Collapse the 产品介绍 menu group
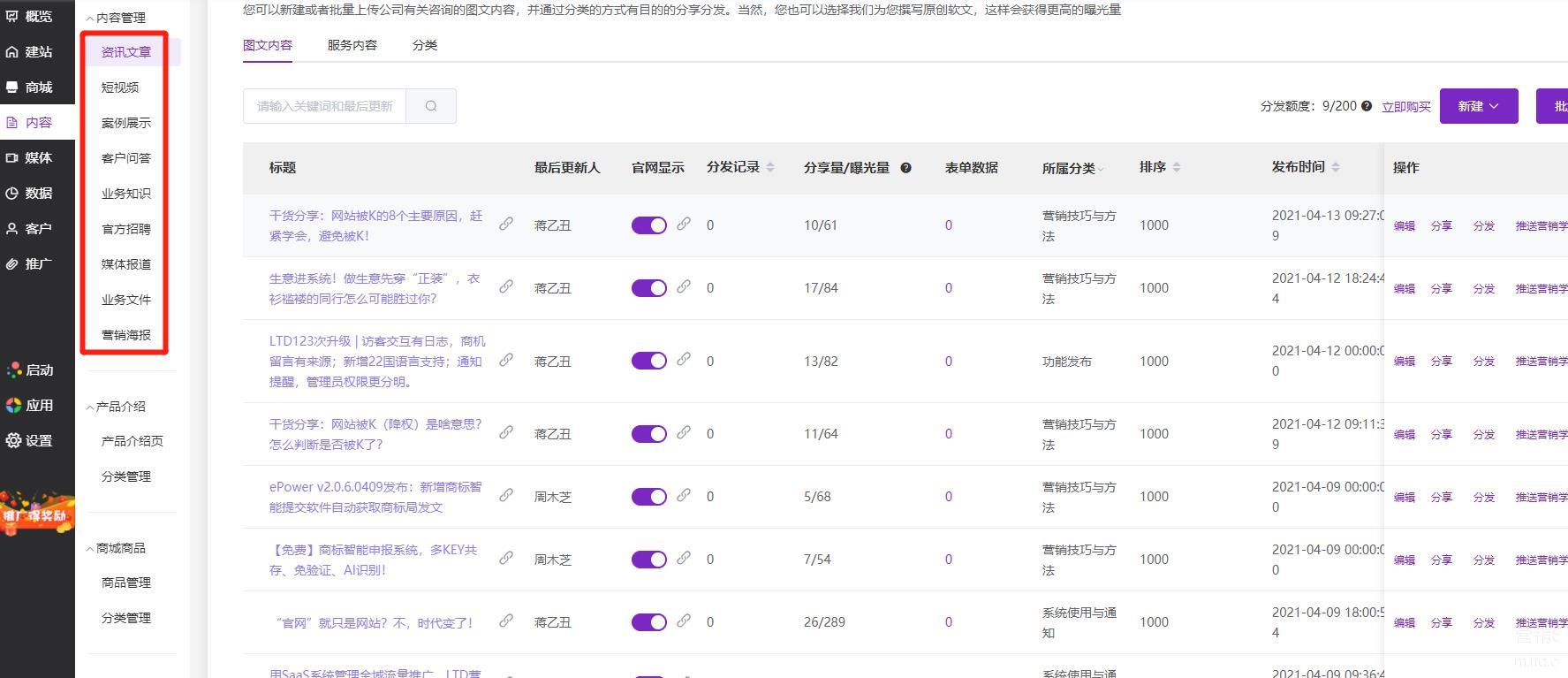Viewport: 1568px width, 678px height. (x=115, y=407)
